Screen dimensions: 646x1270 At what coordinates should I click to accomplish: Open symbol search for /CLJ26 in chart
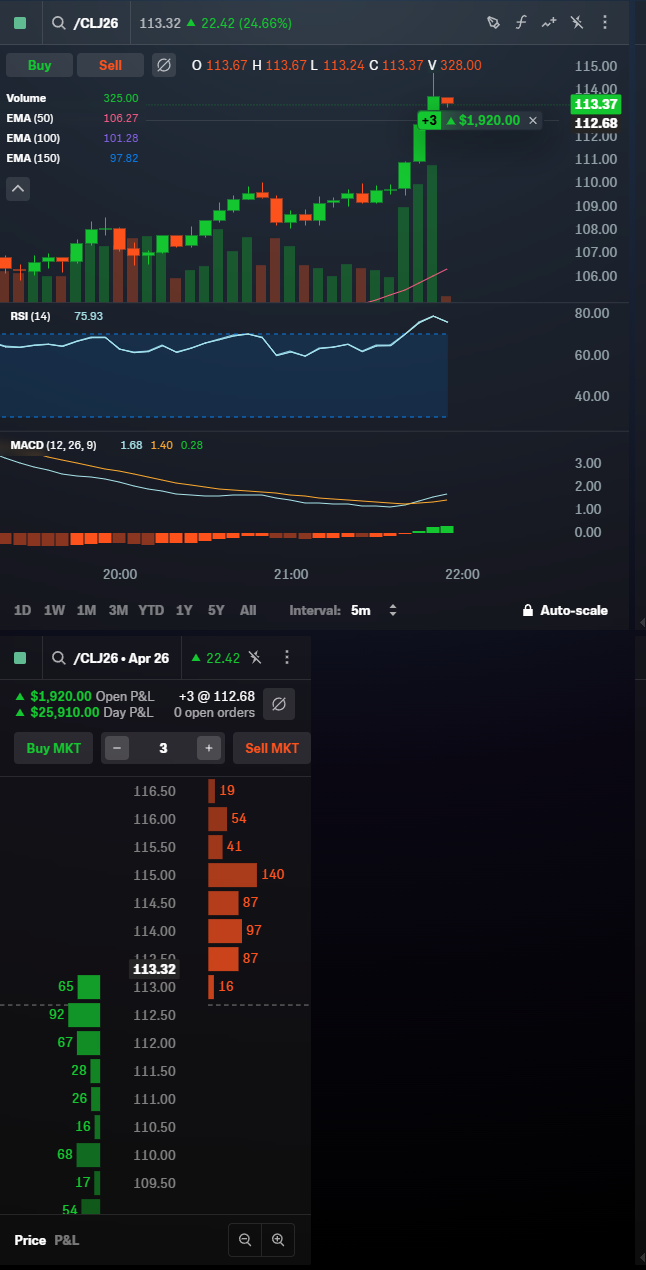tap(86, 23)
